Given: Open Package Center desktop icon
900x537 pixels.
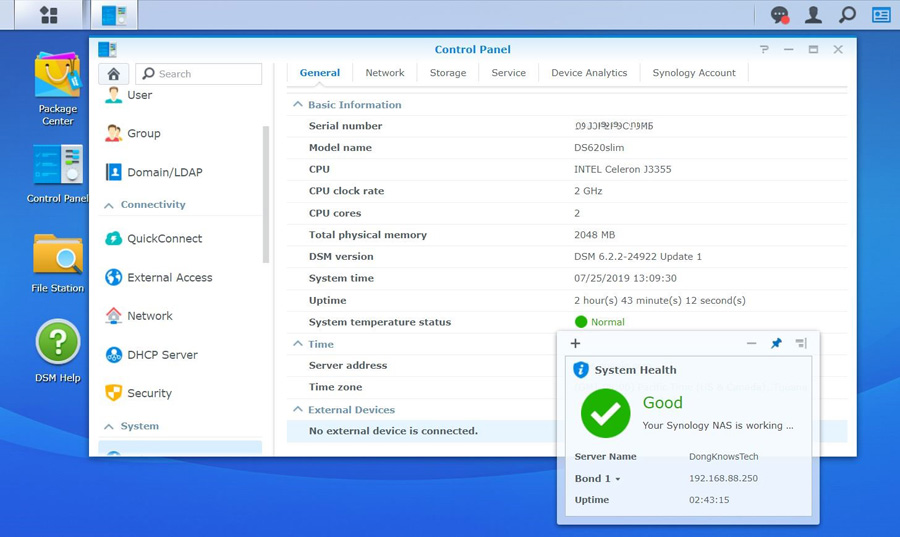Looking at the screenshot, I should click(x=57, y=89).
